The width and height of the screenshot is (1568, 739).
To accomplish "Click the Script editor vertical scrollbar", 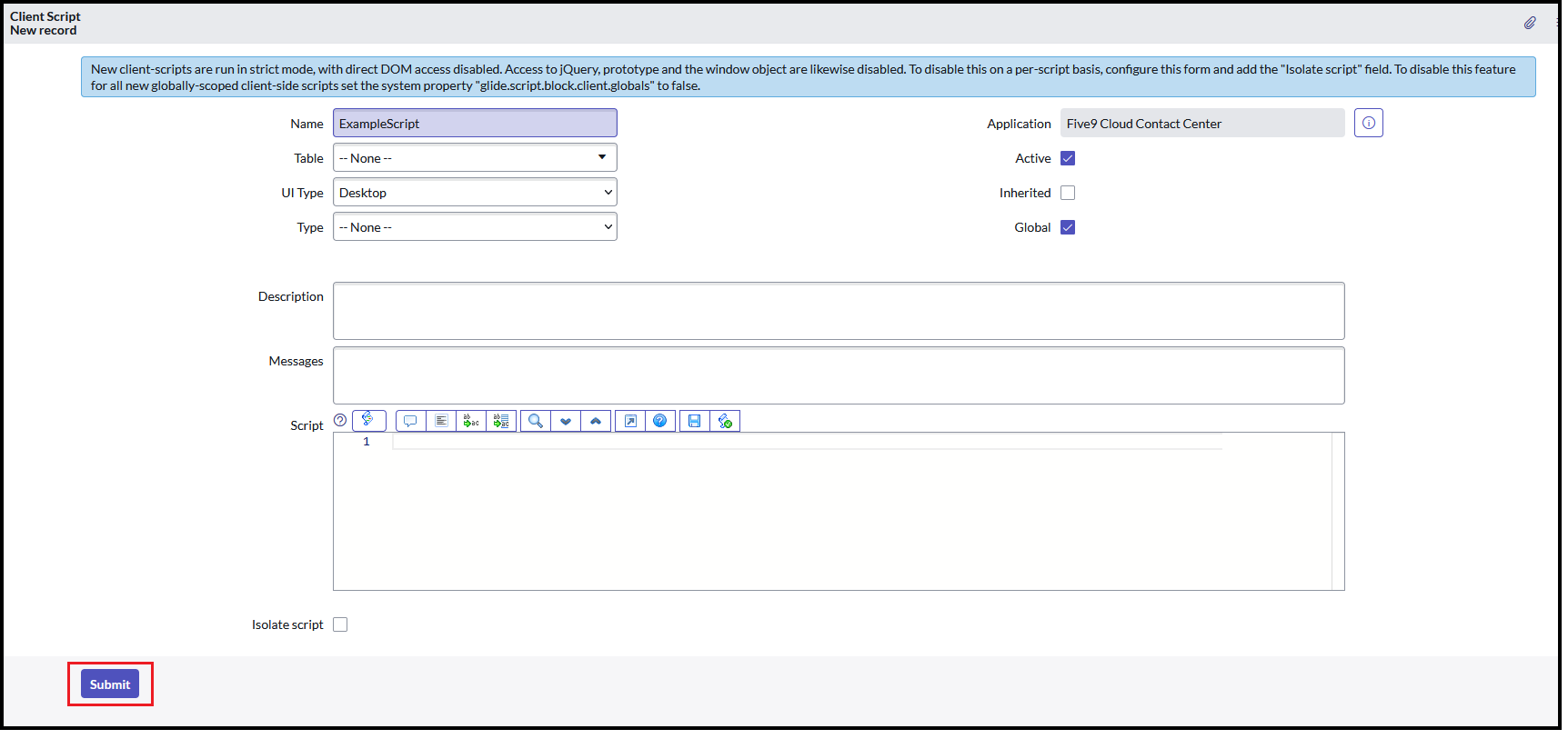I will click(1338, 512).
